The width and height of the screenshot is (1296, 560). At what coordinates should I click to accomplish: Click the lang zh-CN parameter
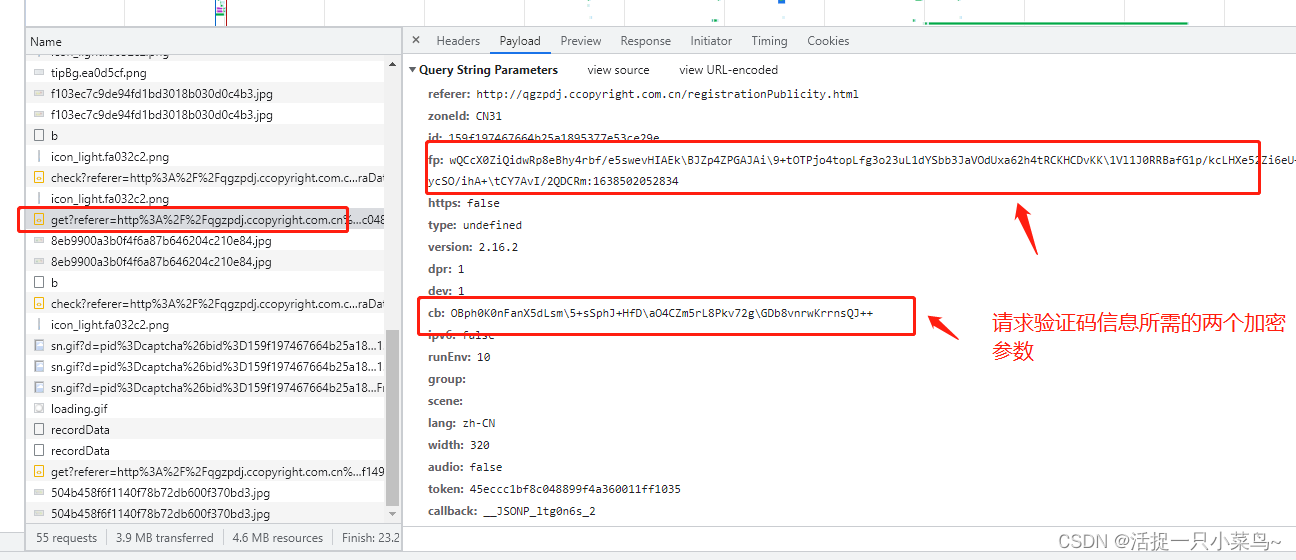[460, 423]
